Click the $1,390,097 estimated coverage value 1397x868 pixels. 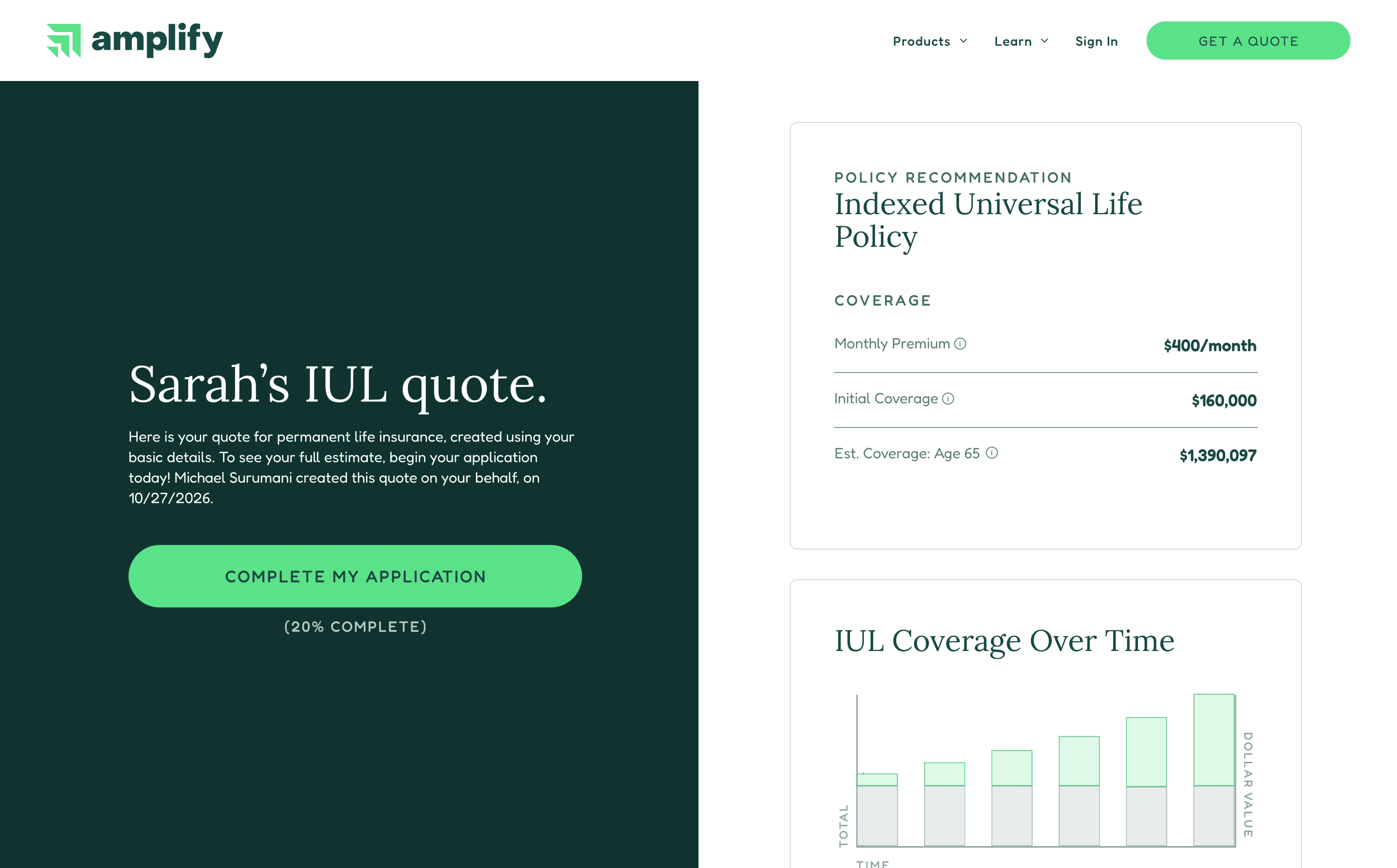[1218, 456]
